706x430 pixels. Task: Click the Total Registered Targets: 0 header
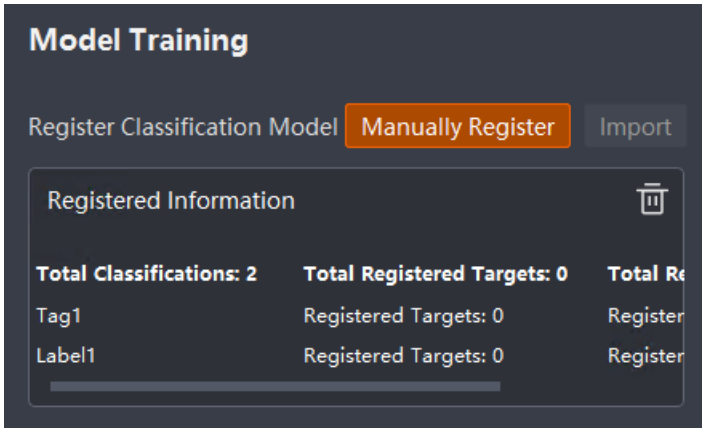pos(435,273)
